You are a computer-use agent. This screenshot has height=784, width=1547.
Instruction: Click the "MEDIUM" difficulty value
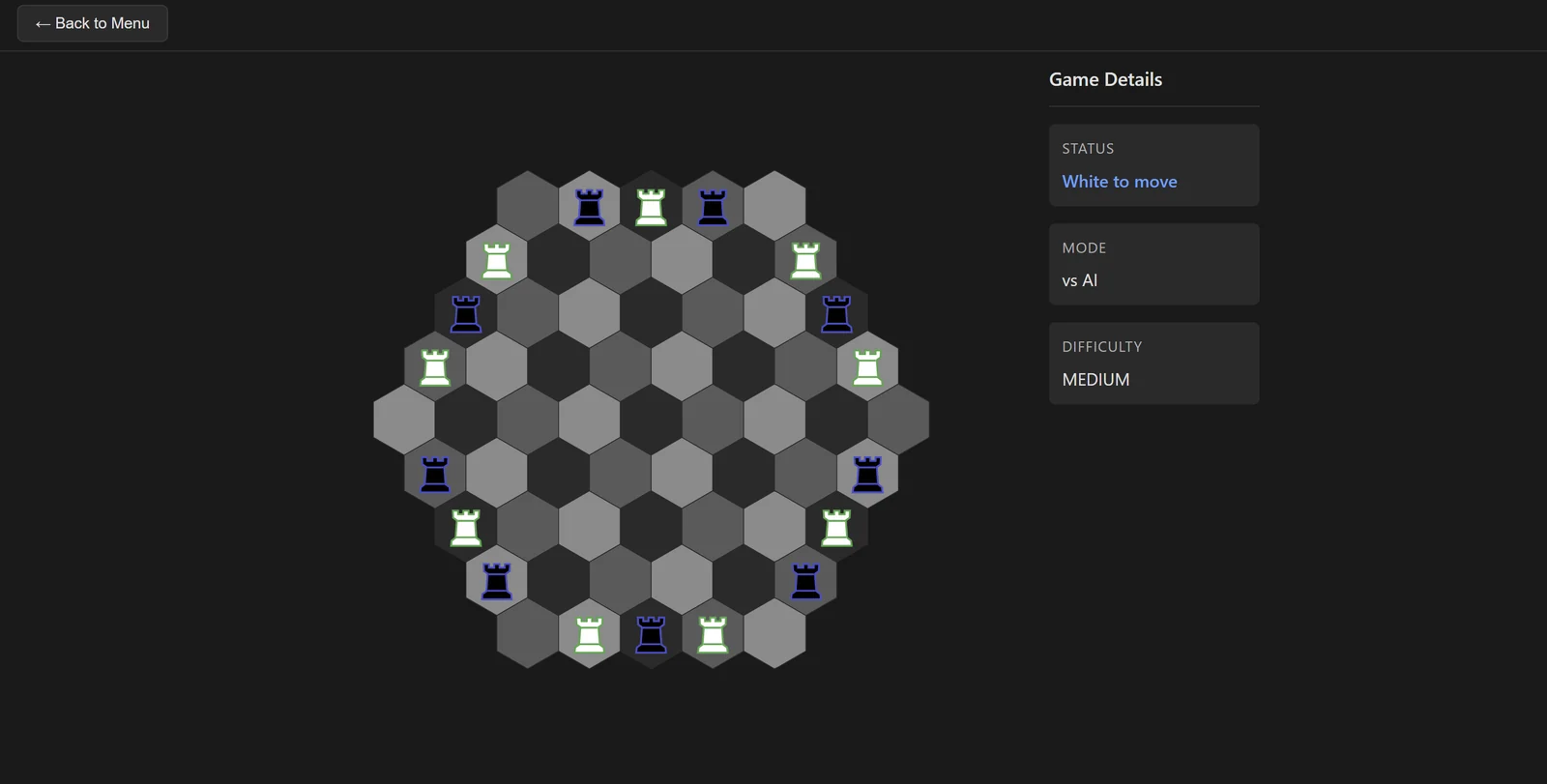click(x=1095, y=380)
